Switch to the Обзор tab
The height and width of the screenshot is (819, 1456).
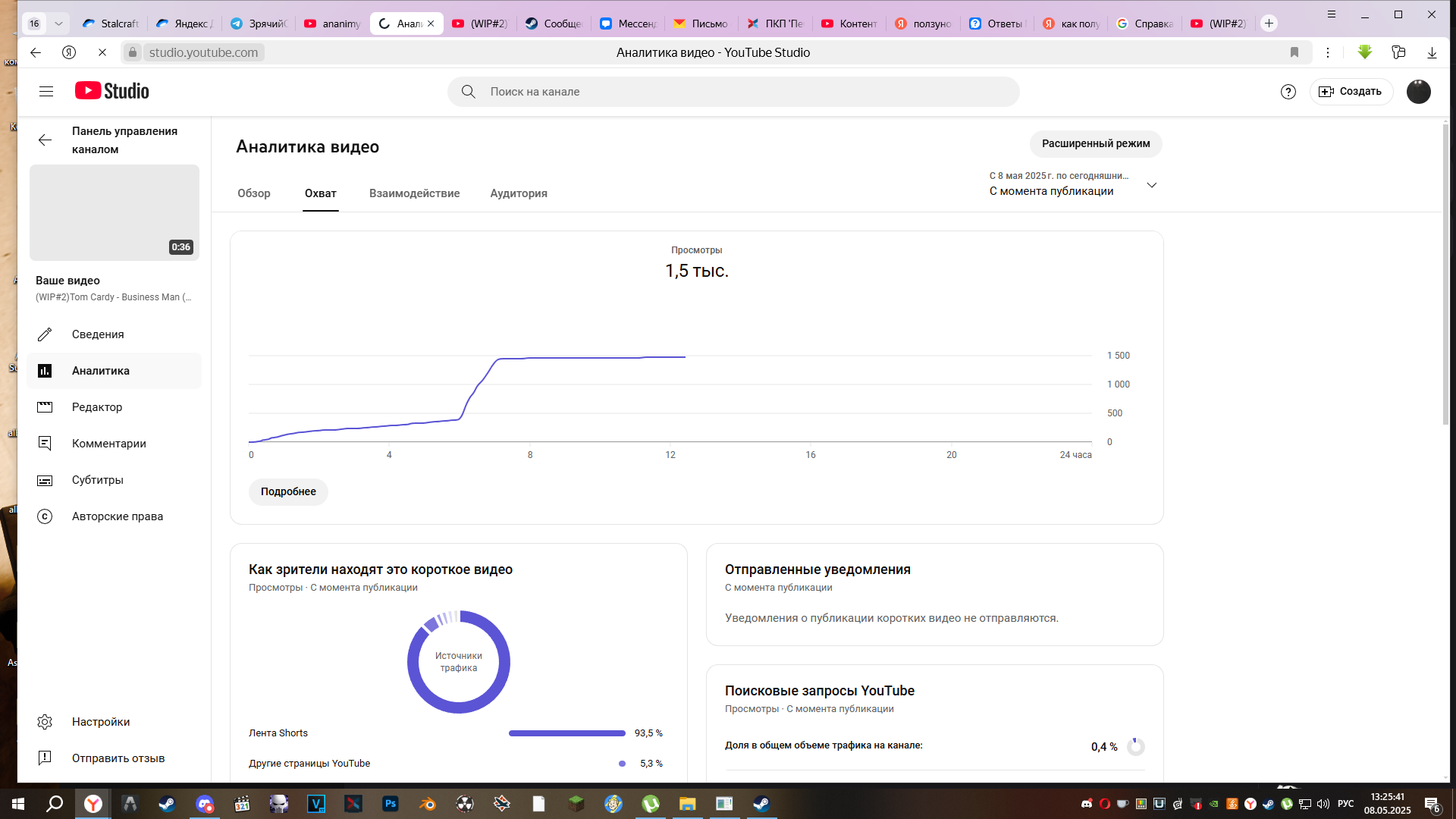coord(253,193)
